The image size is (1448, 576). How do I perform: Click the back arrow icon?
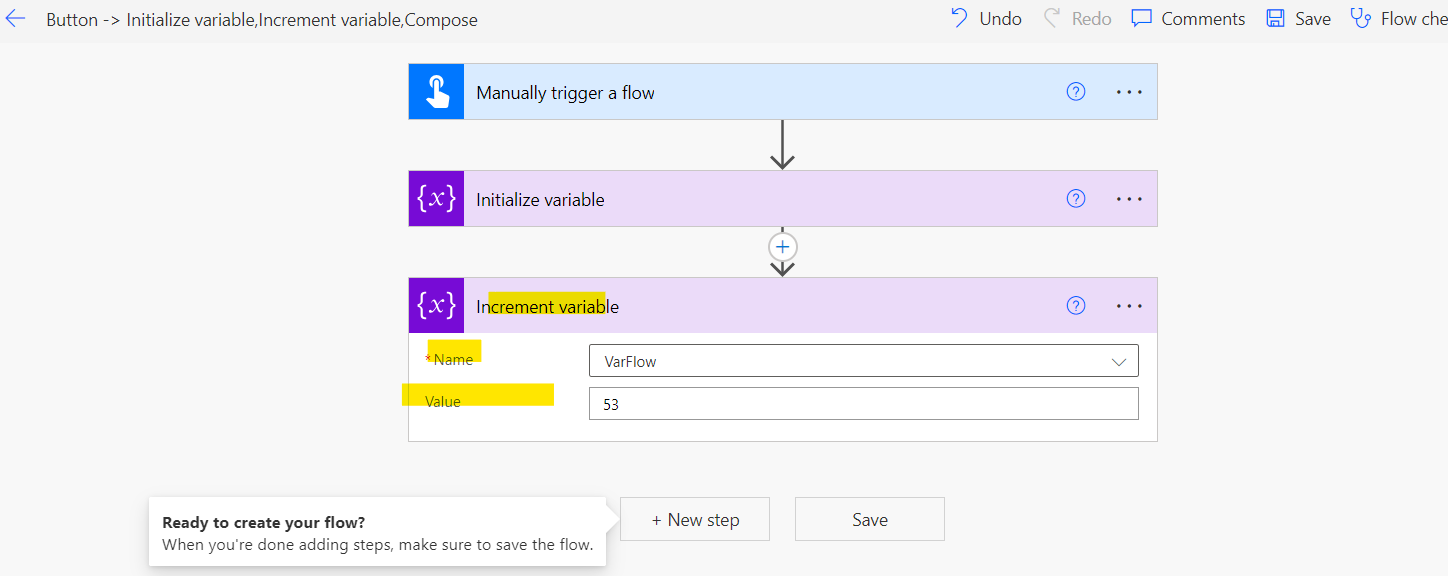[15, 19]
